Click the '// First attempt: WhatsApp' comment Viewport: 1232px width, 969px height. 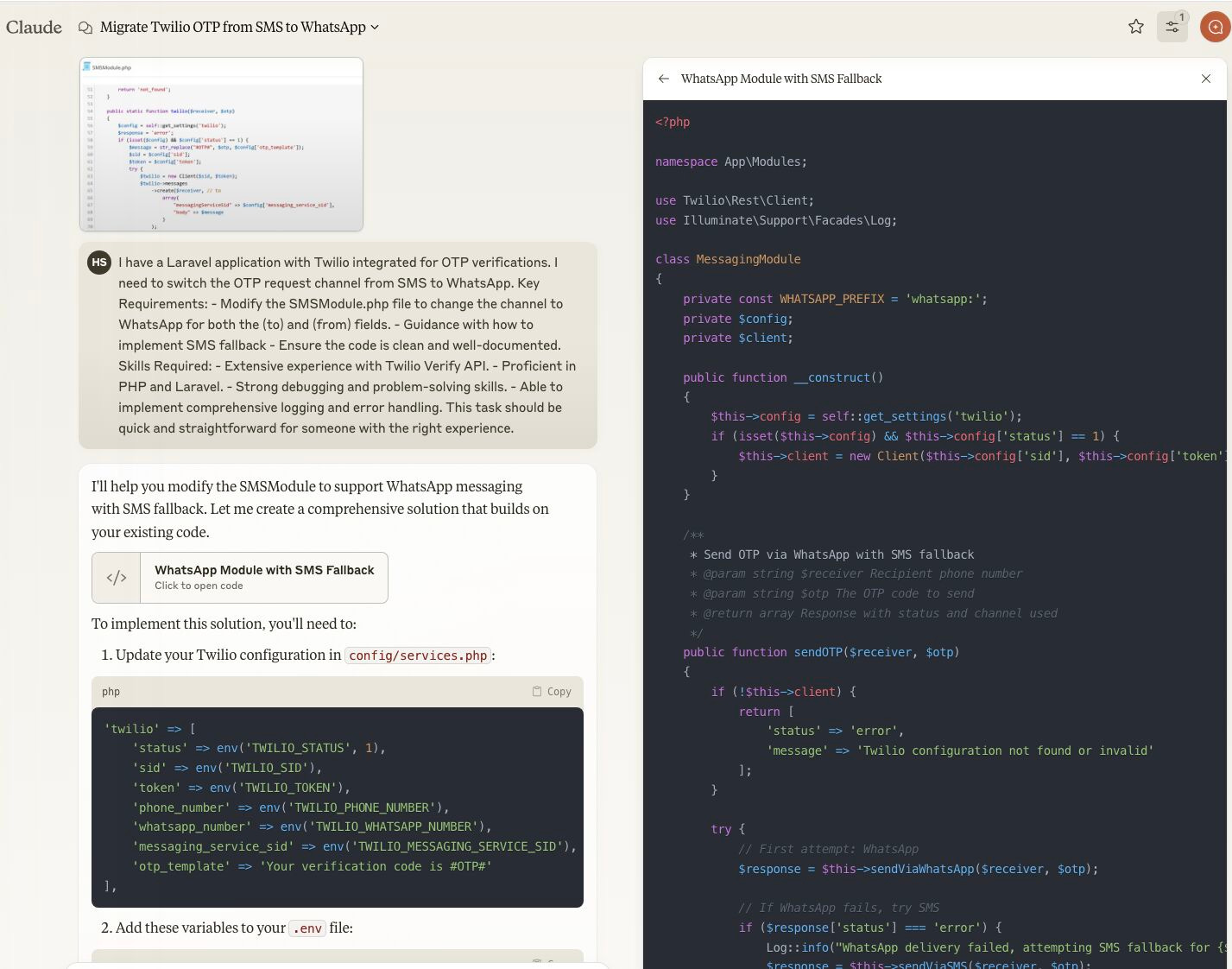pyautogui.click(x=829, y=849)
